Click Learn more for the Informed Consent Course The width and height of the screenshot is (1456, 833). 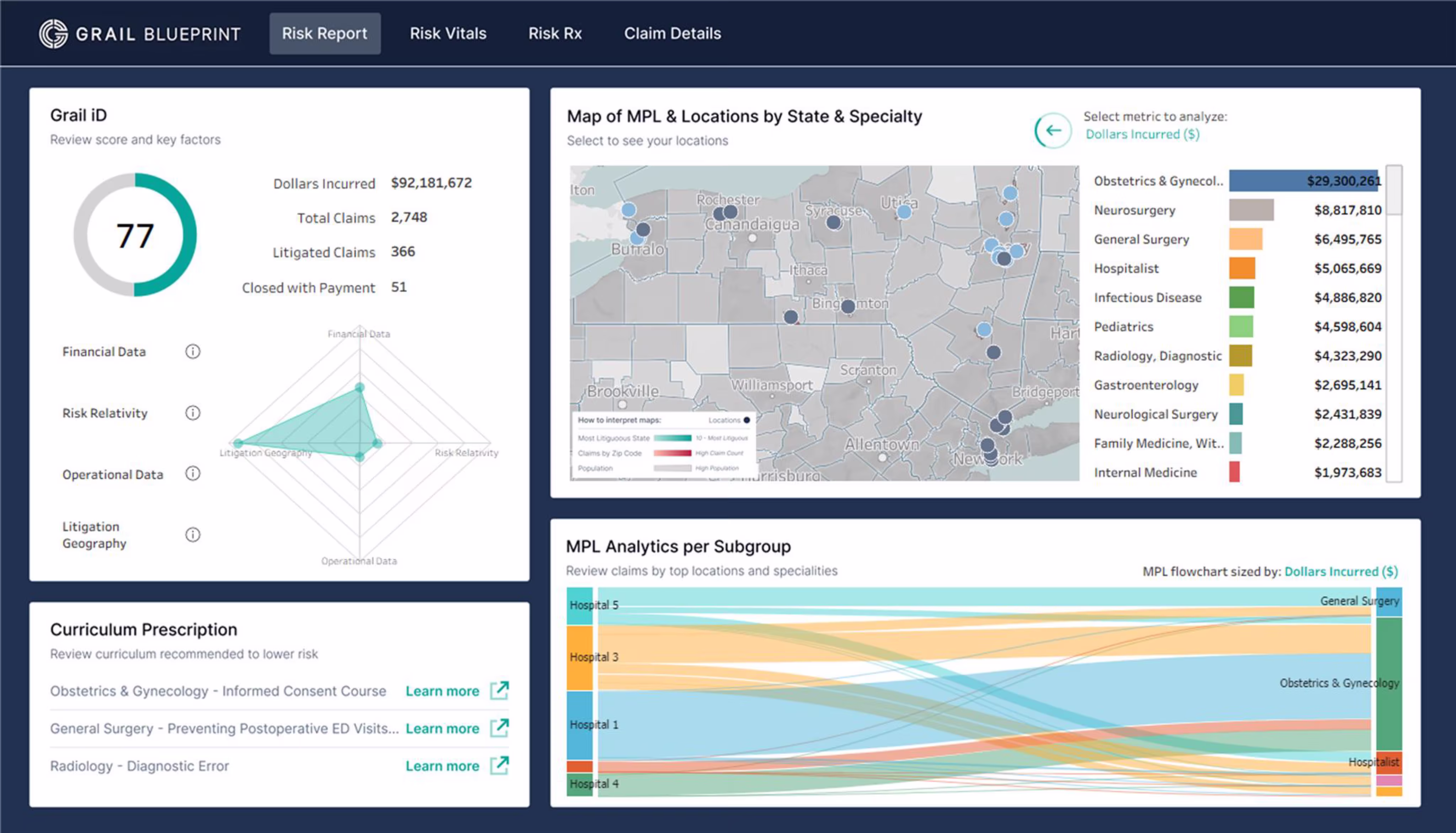442,690
